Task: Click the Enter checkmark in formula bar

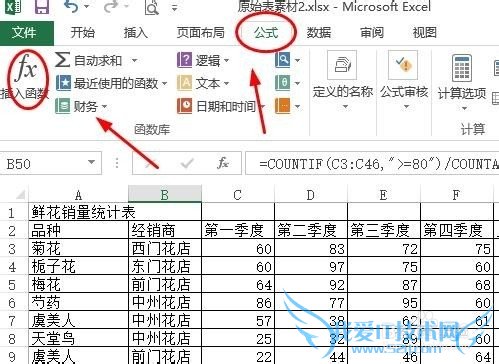Action: [187, 163]
